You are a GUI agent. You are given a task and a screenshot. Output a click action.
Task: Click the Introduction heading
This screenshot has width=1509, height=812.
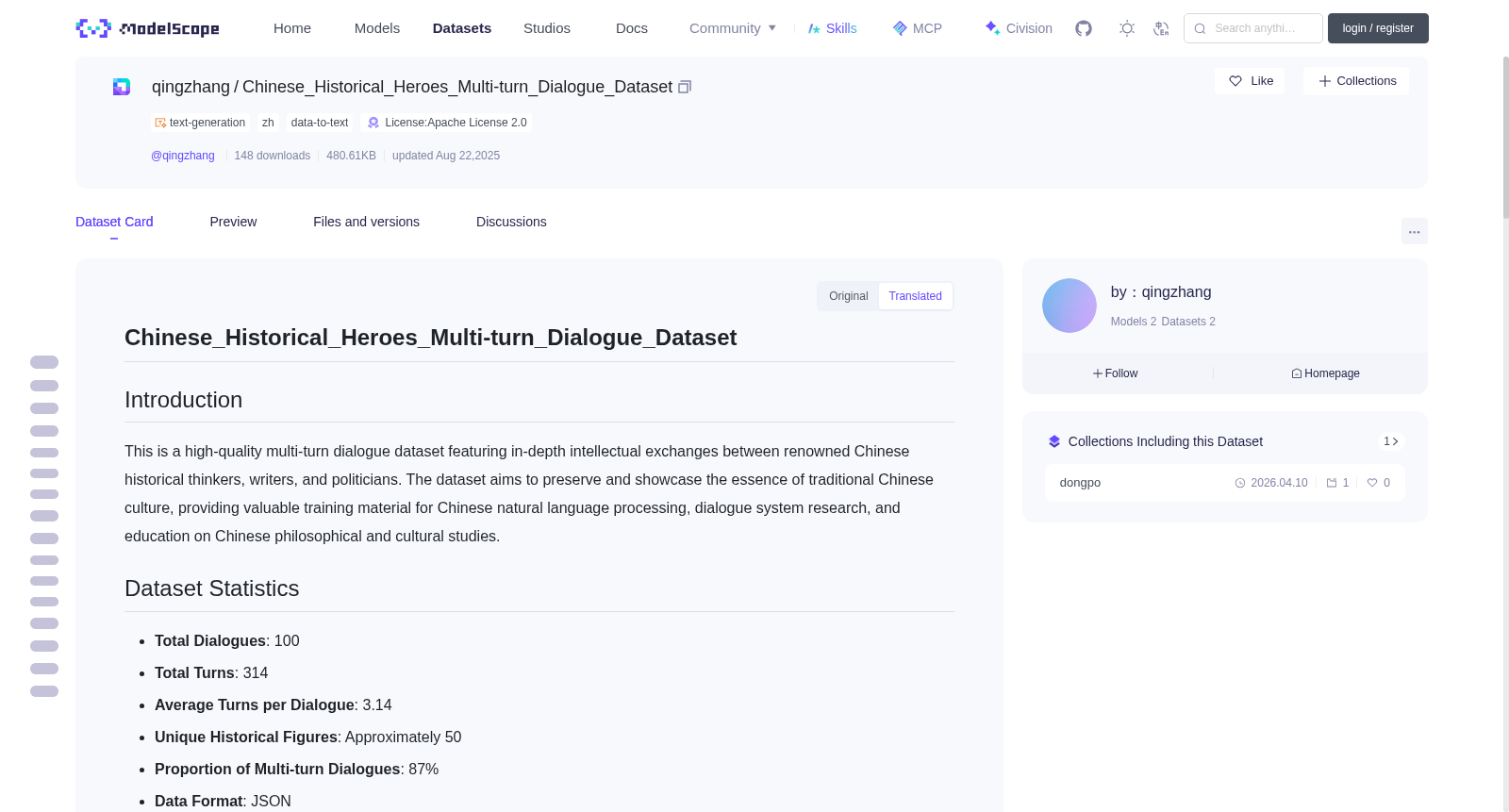click(x=184, y=400)
